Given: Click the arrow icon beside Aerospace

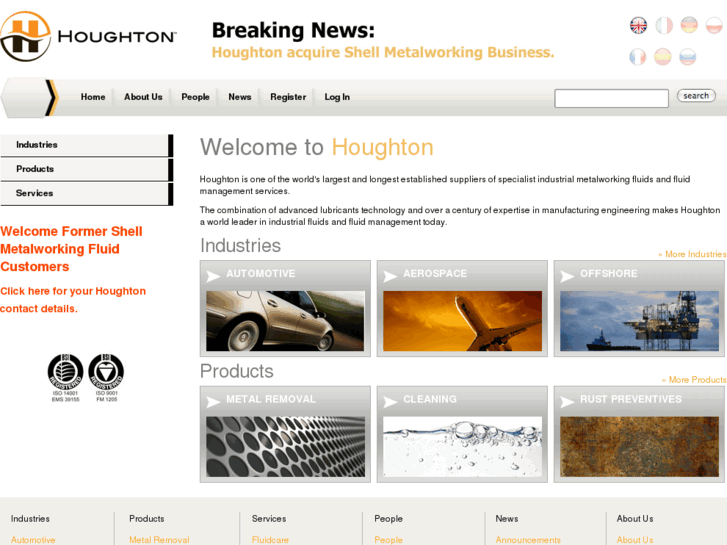Looking at the screenshot, I should [x=390, y=276].
